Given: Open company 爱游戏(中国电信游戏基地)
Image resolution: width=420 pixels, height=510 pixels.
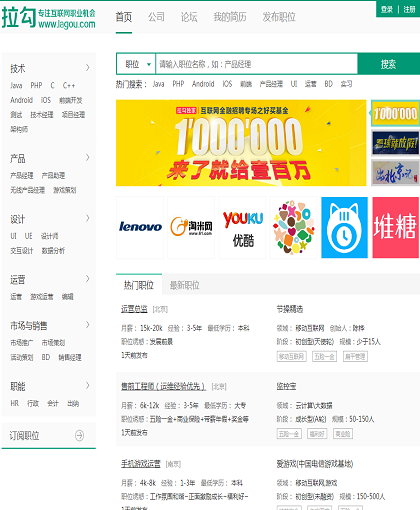Looking at the screenshot, I should (315, 464).
